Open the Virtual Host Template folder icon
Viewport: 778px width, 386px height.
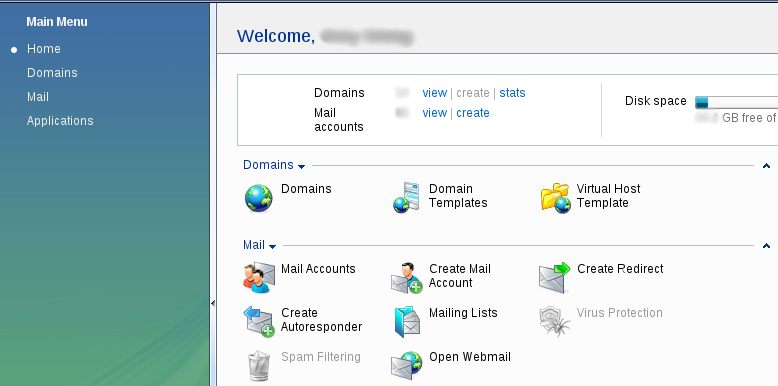(556, 198)
